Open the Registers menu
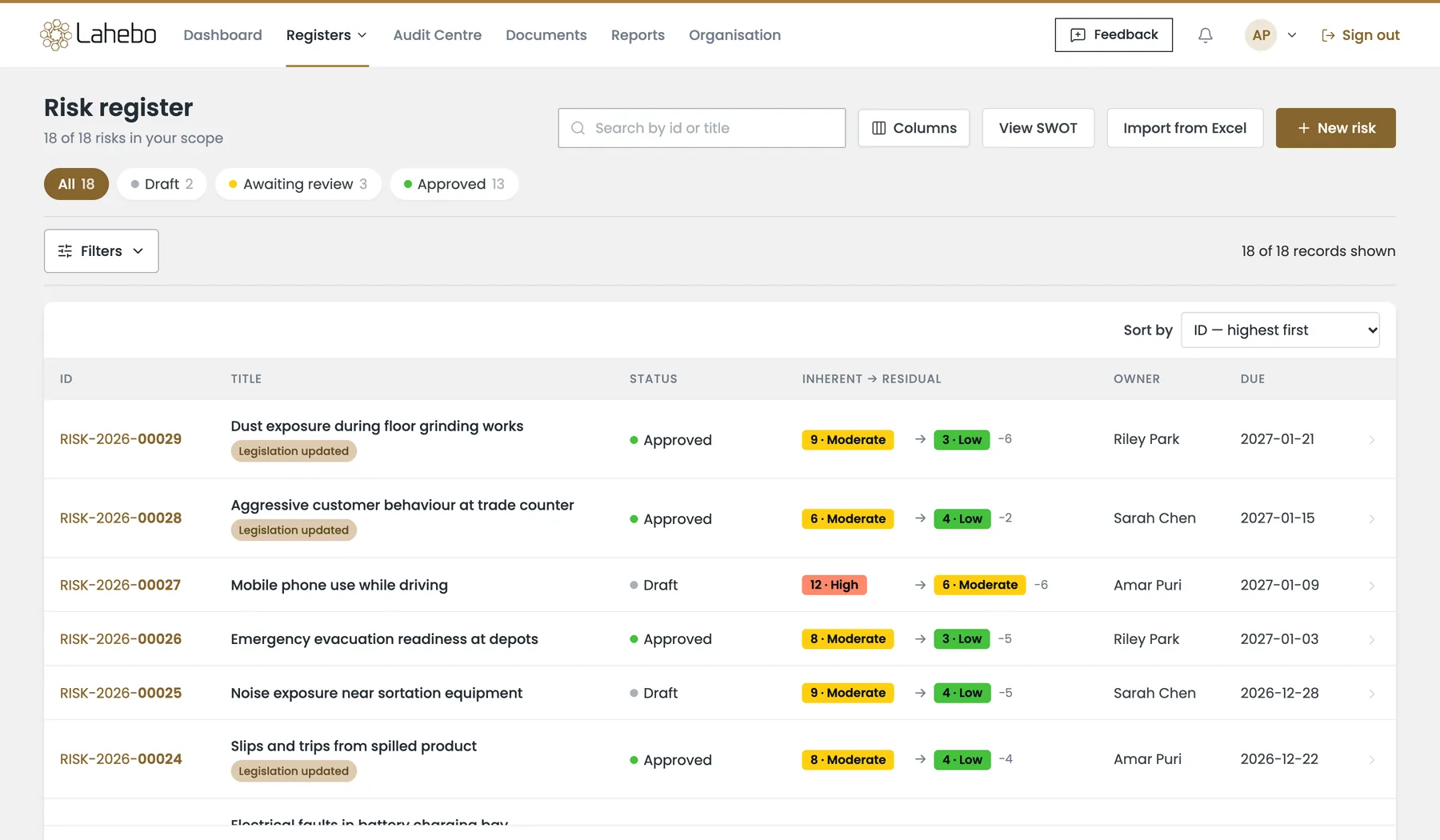1440x840 pixels. [x=327, y=35]
